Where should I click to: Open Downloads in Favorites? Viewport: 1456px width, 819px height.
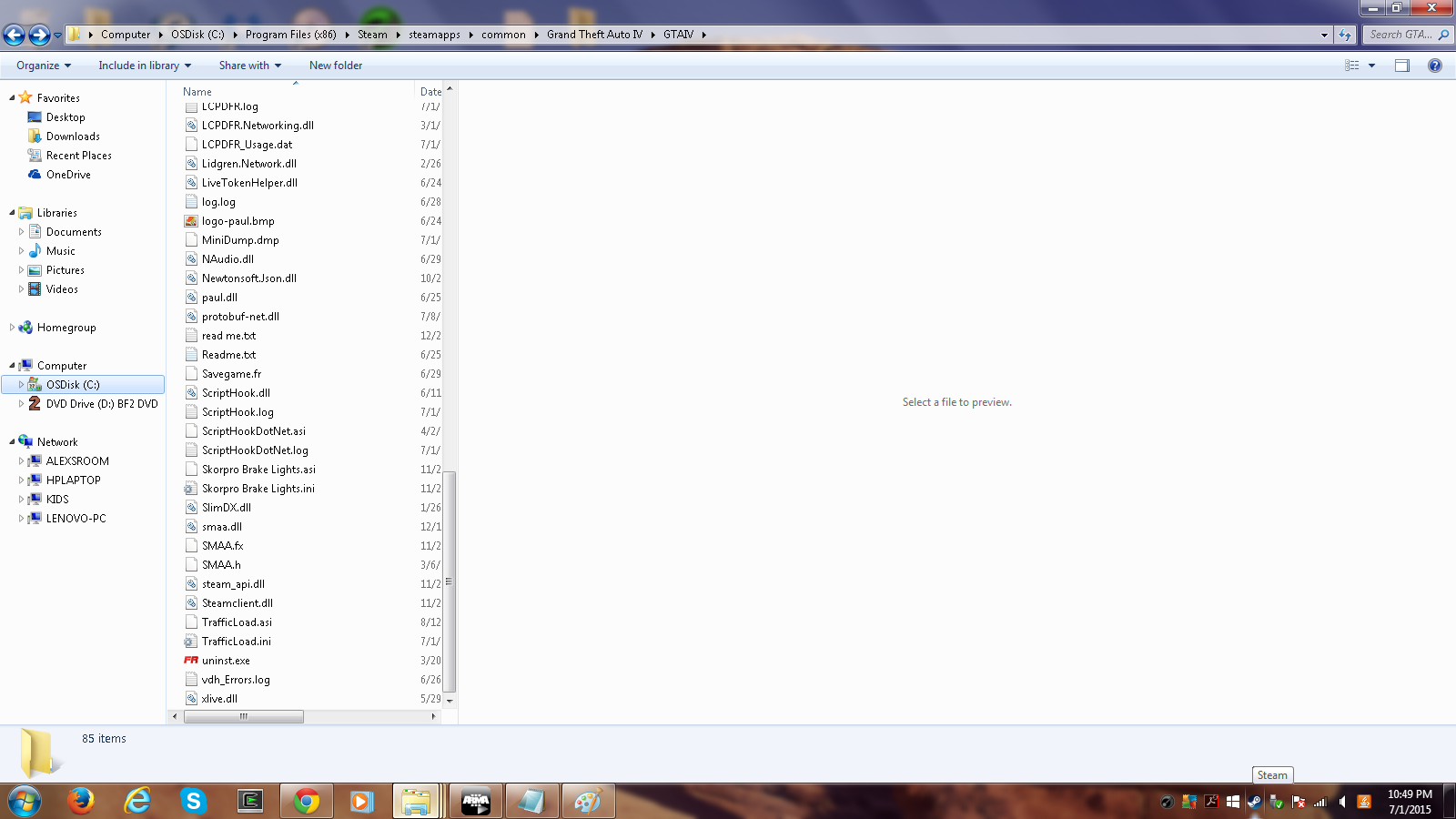73,136
